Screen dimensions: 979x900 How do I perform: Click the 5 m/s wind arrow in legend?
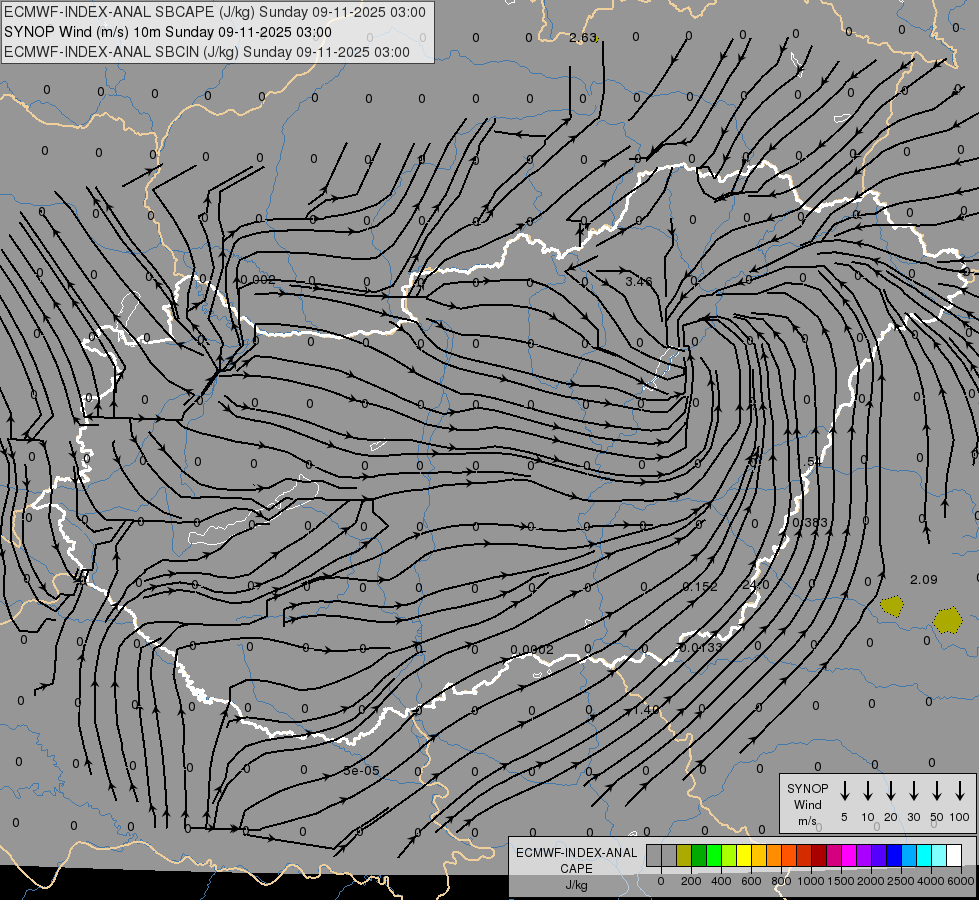click(844, 791)
